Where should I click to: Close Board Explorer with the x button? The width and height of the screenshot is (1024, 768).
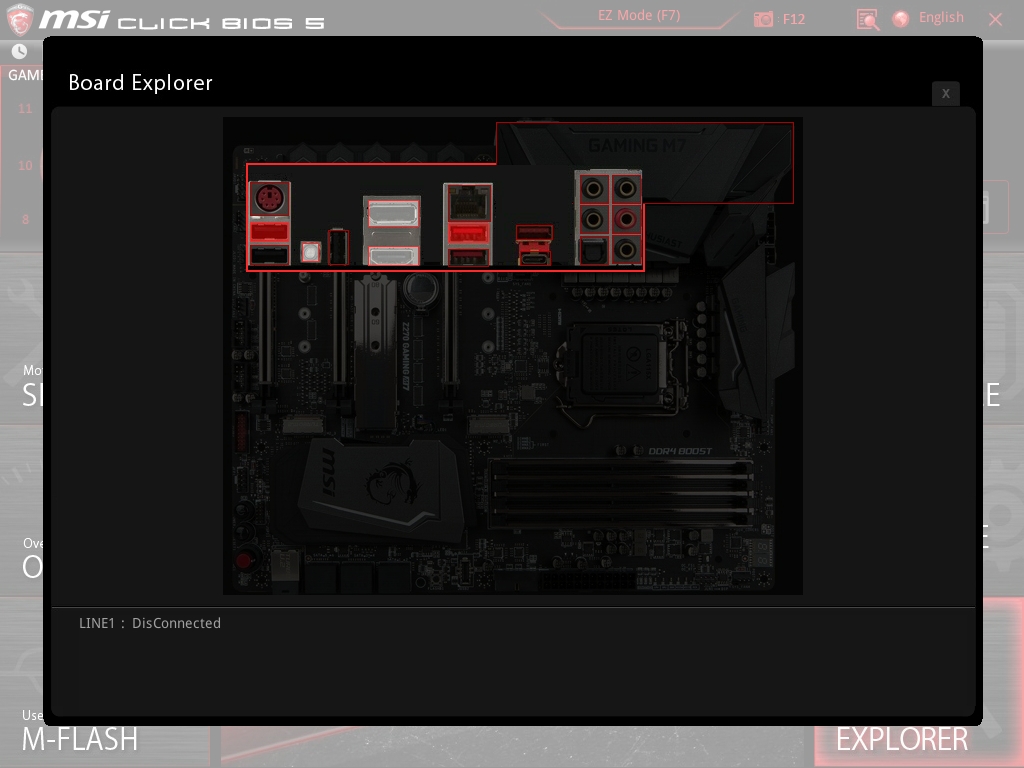(945, 93)
